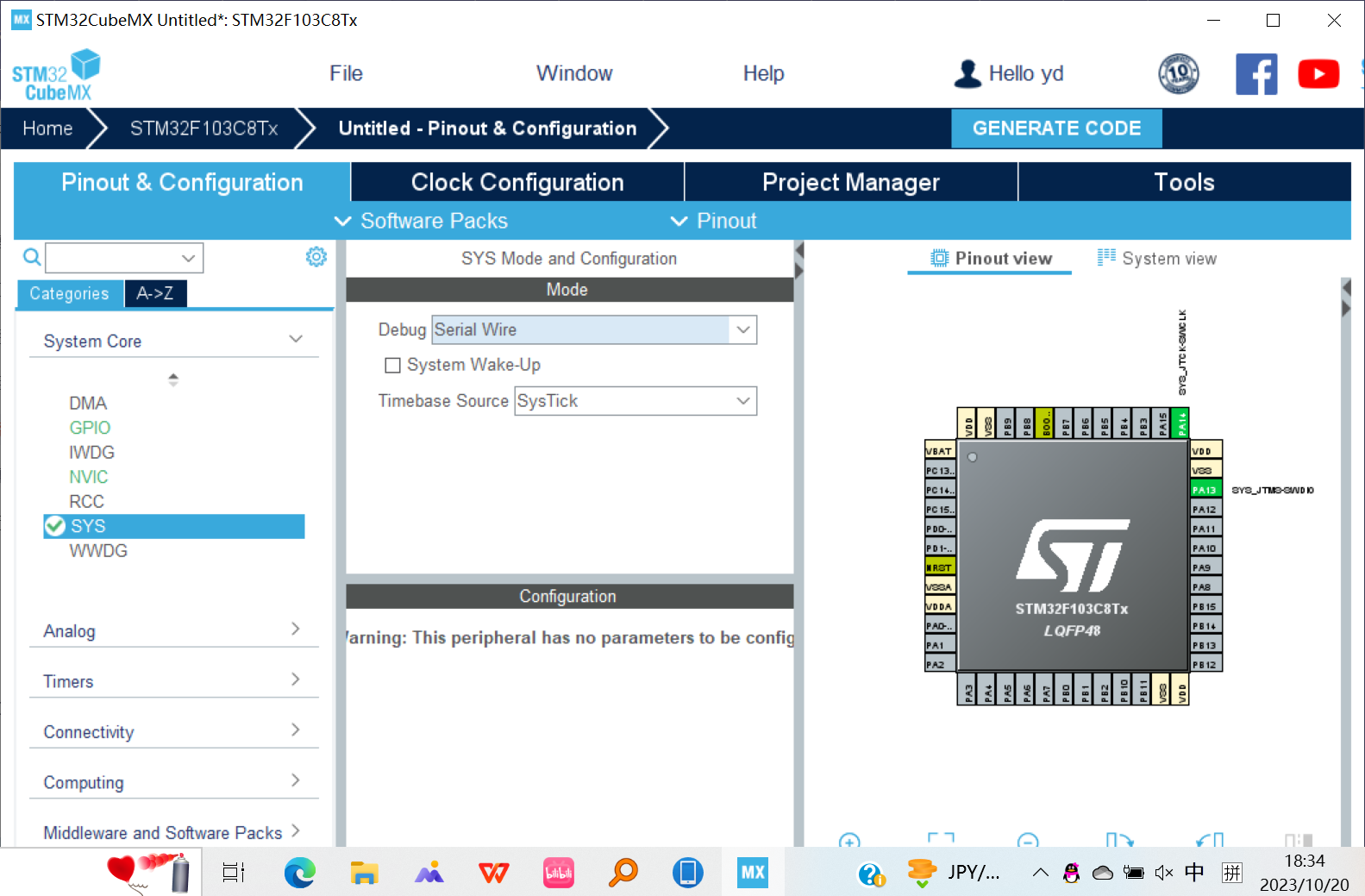Click the up/down sort arrows above DMA
Screen dimensions: 1365x896
pyautogui.click(x=173, y=379)
